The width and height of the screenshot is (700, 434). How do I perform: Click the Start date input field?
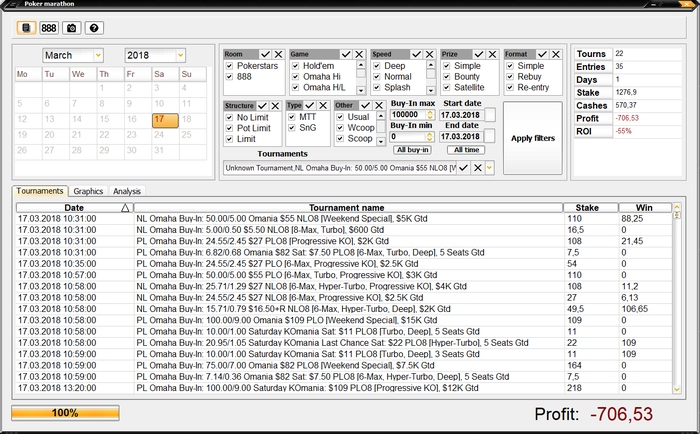pos(462,115)
